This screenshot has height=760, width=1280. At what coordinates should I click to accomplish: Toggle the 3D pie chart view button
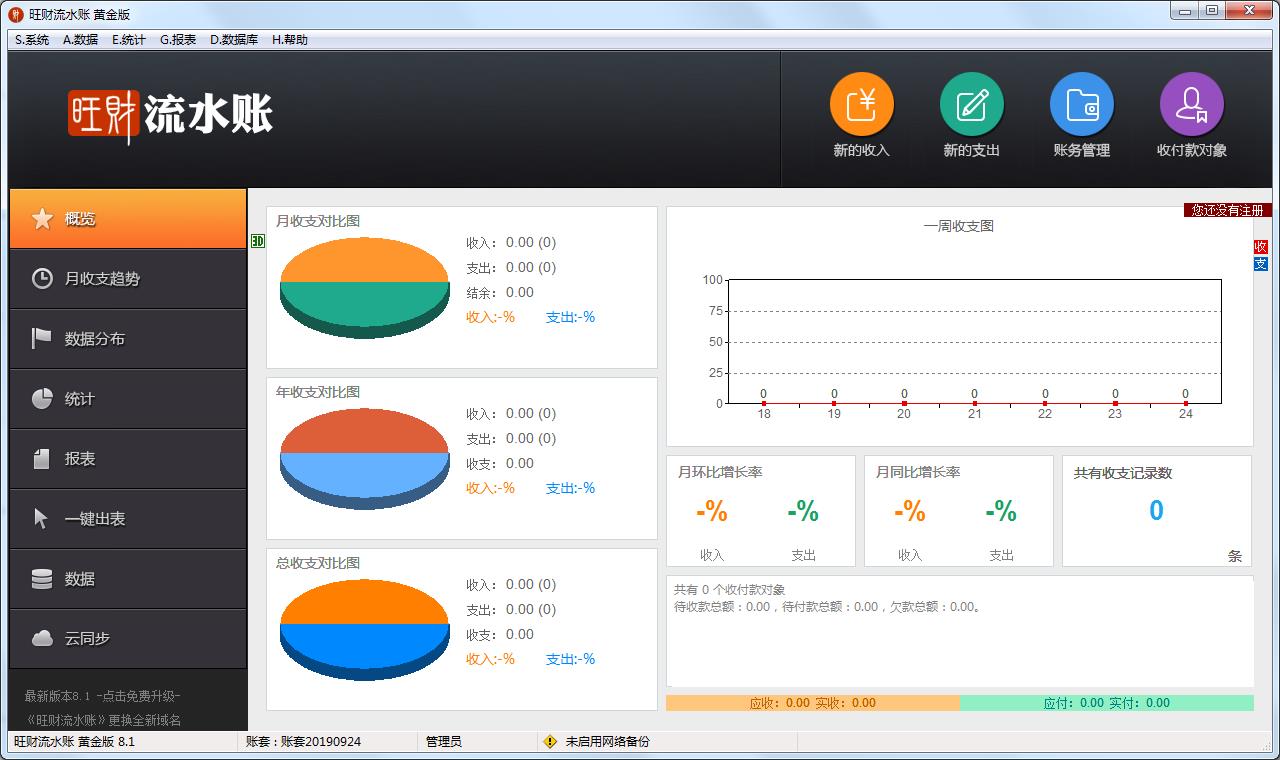click(257, 241)
